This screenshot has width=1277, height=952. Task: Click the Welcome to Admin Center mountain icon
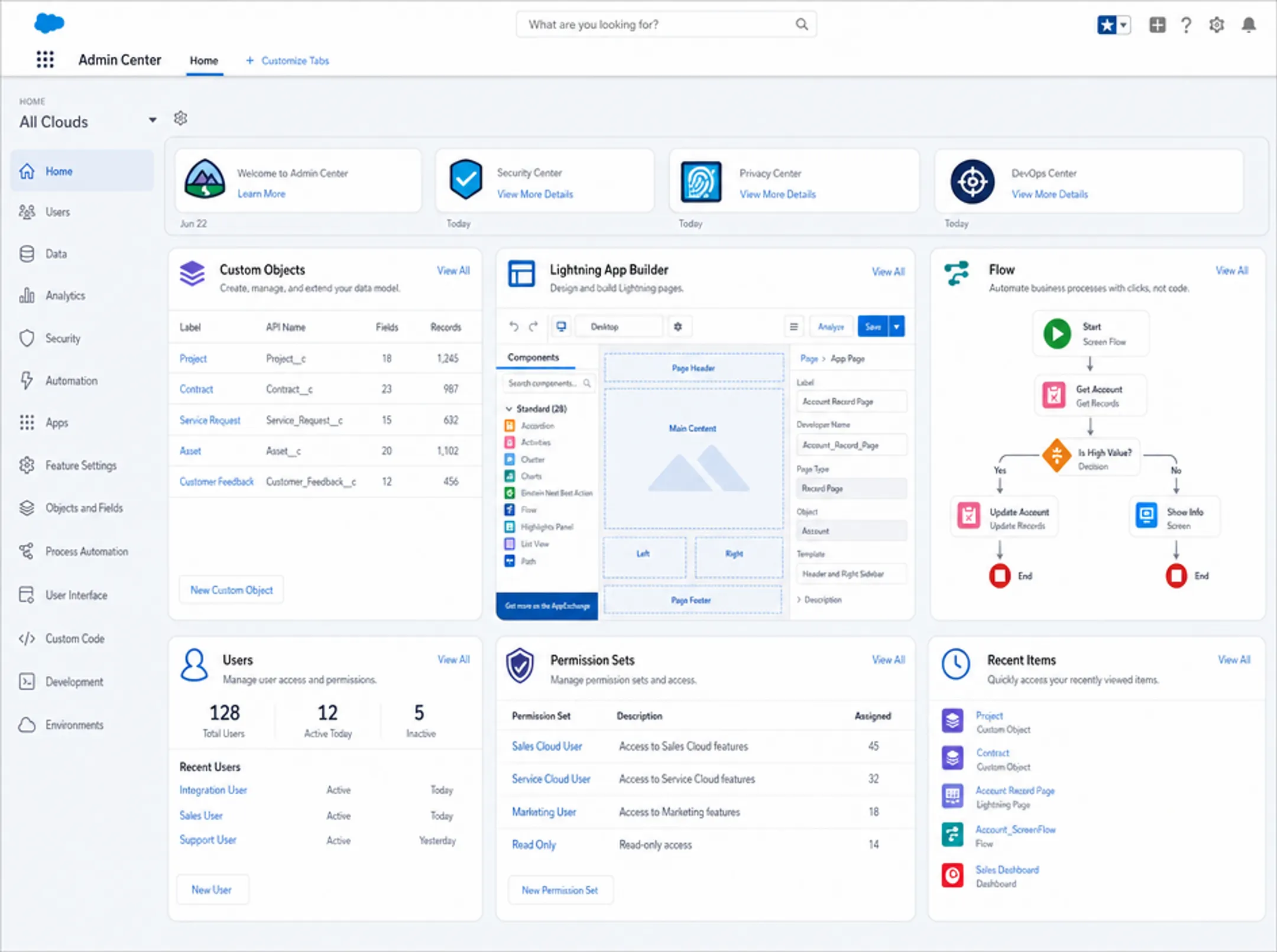[x=205, y=178]
